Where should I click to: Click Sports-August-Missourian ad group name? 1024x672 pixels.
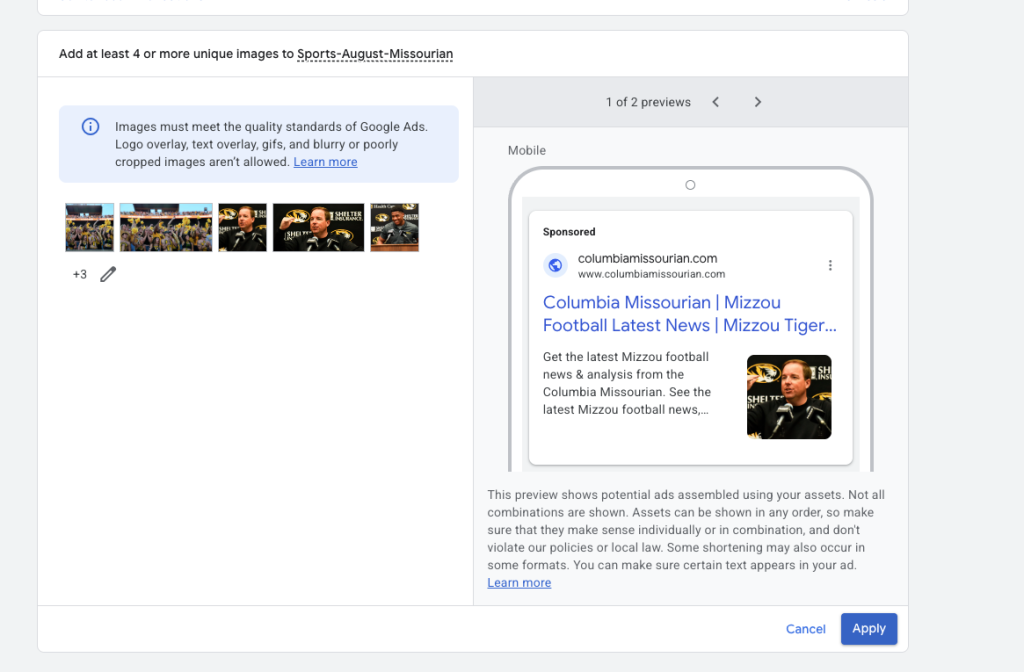click(x=375, y=54)
